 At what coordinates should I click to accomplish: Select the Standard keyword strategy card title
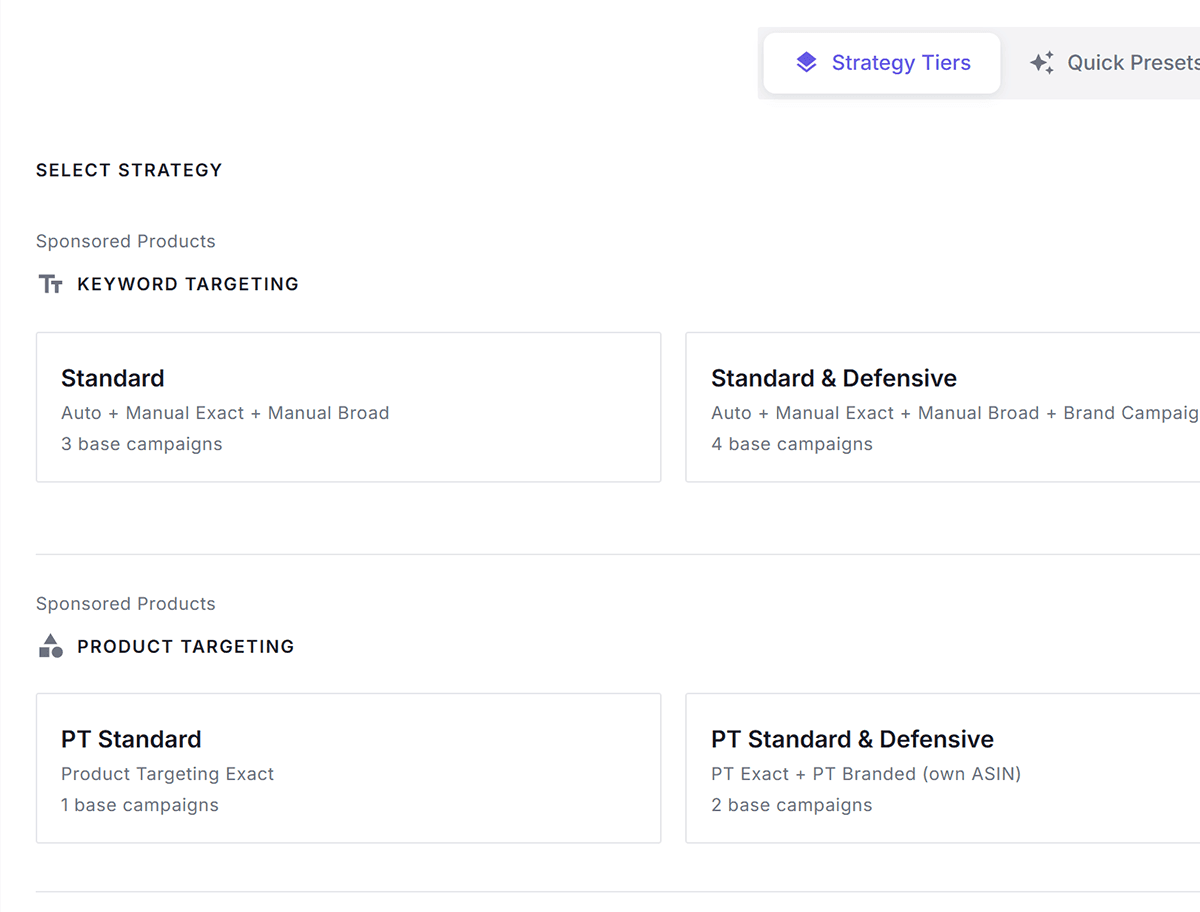[x=112, y=378]
